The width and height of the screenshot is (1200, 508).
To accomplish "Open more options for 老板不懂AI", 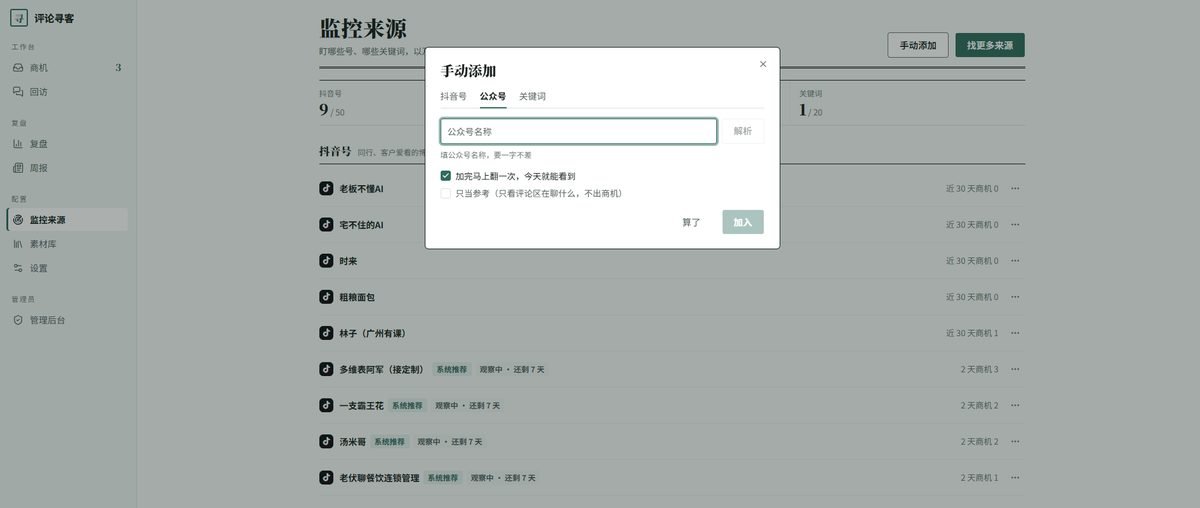I will [1015, 188].
